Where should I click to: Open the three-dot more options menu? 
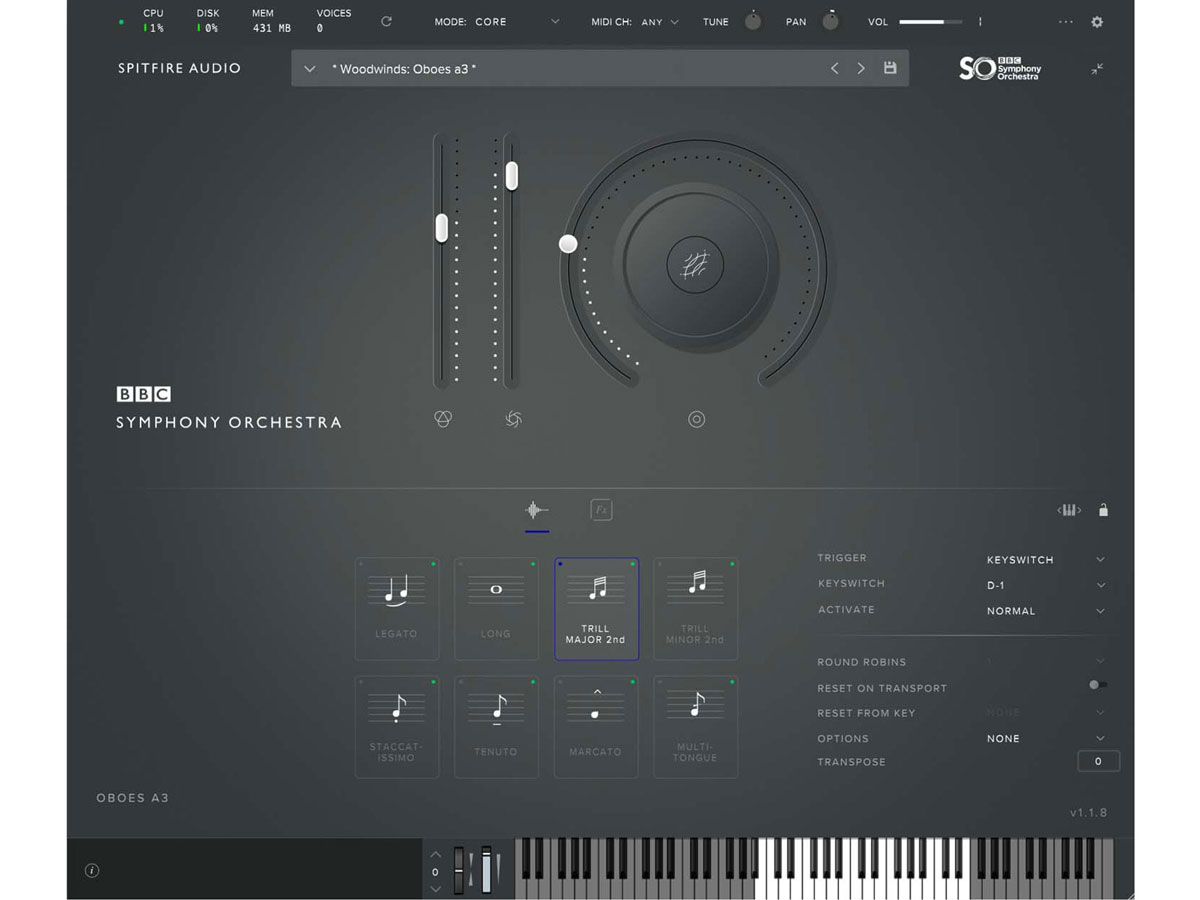click(1066, 22)
